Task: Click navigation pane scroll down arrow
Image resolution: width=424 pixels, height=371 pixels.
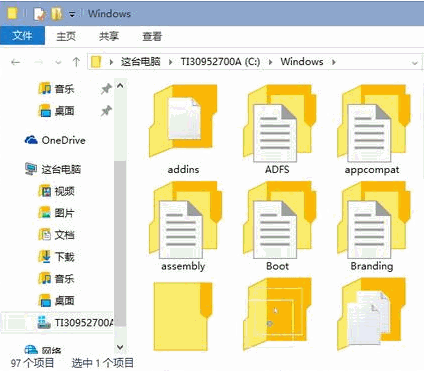Action: click(120, 347)
